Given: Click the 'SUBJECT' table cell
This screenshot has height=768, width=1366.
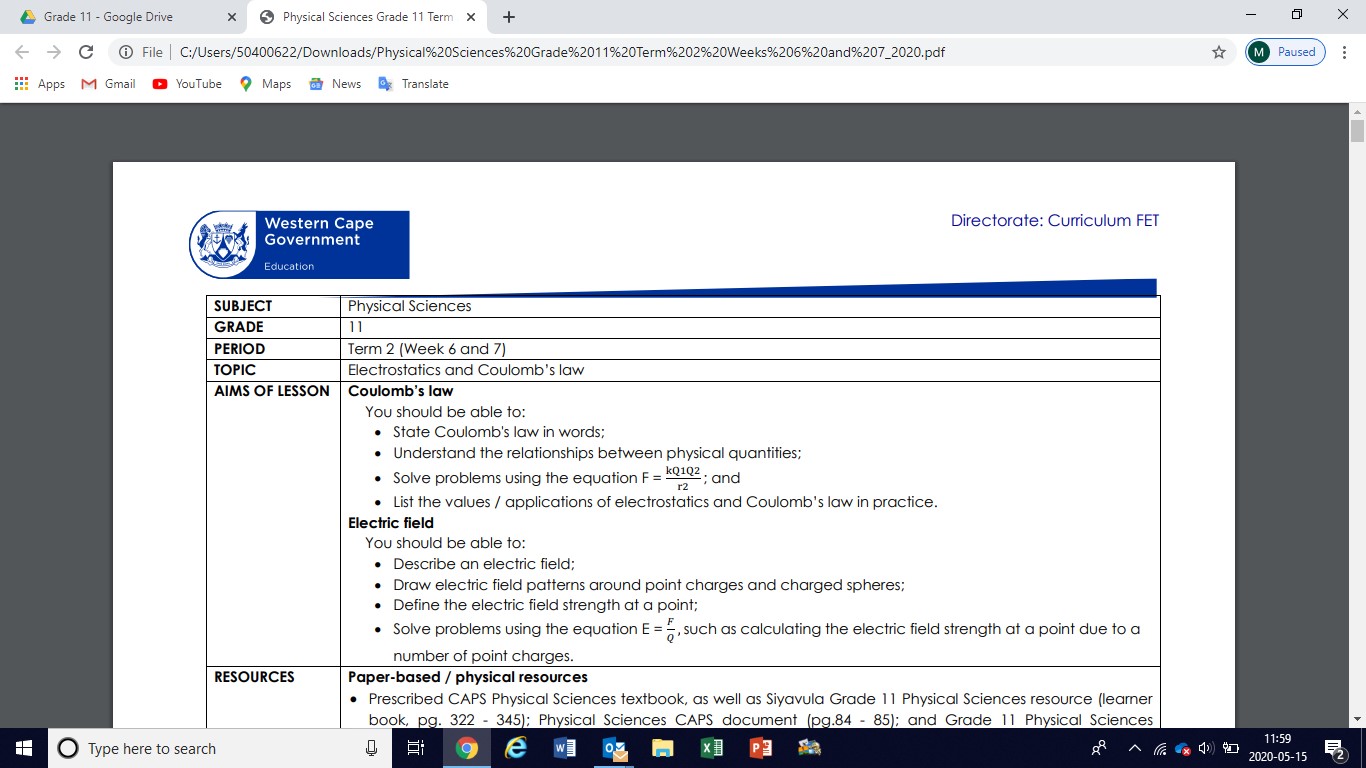Looking at the screenshot, I should [x=273, y=306].
